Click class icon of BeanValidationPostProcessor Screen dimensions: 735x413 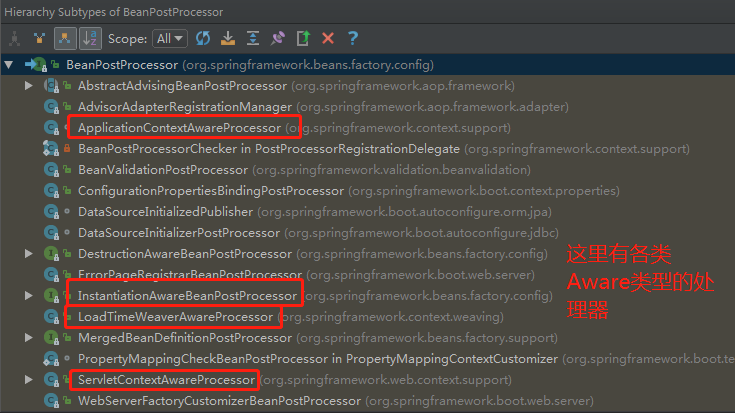(51, 170)
